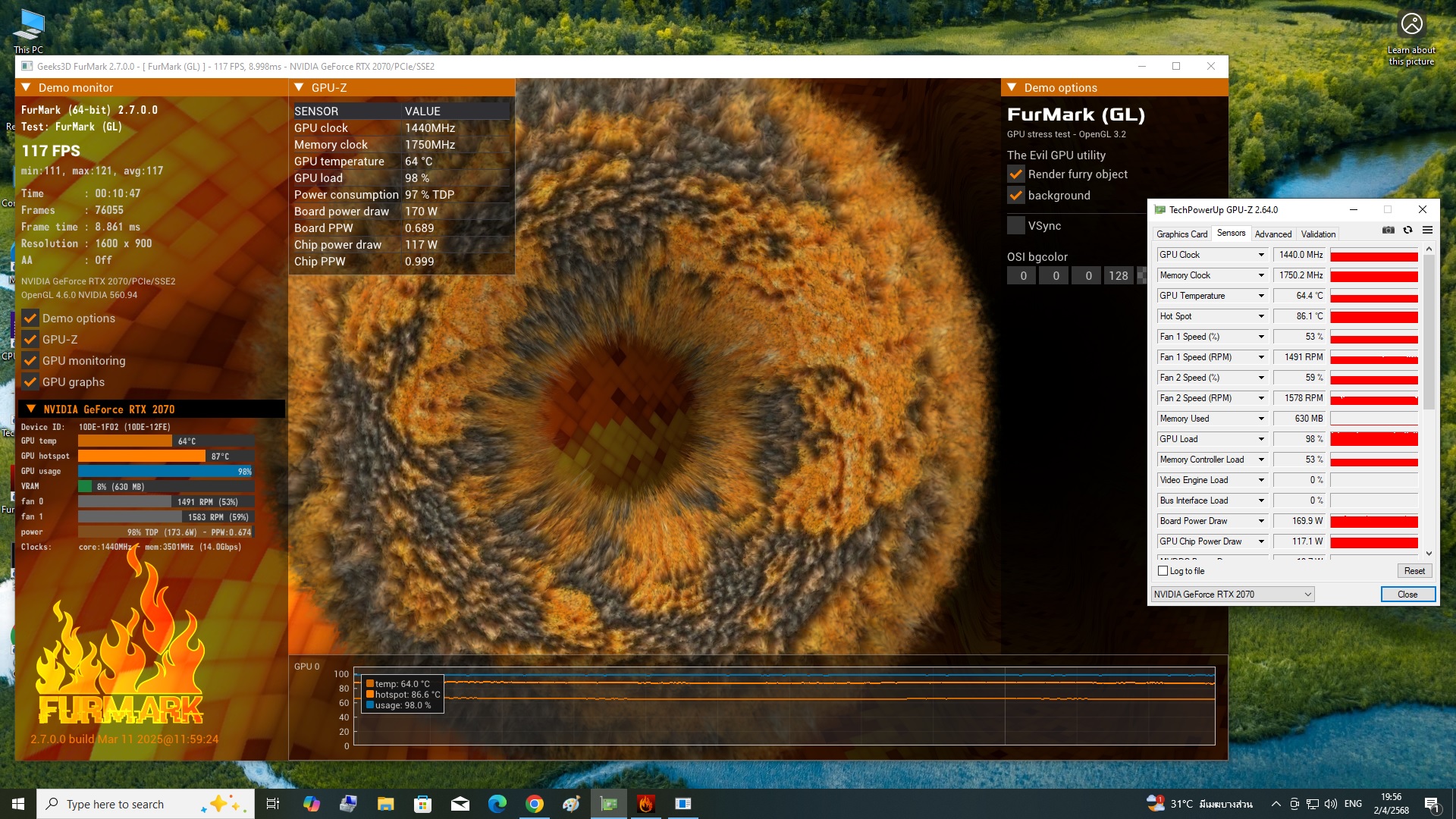Viewport: 1456px width, 819px height.
Task: Open the GPU Temperature sensor dropdown
Action: coord(1261,296)
